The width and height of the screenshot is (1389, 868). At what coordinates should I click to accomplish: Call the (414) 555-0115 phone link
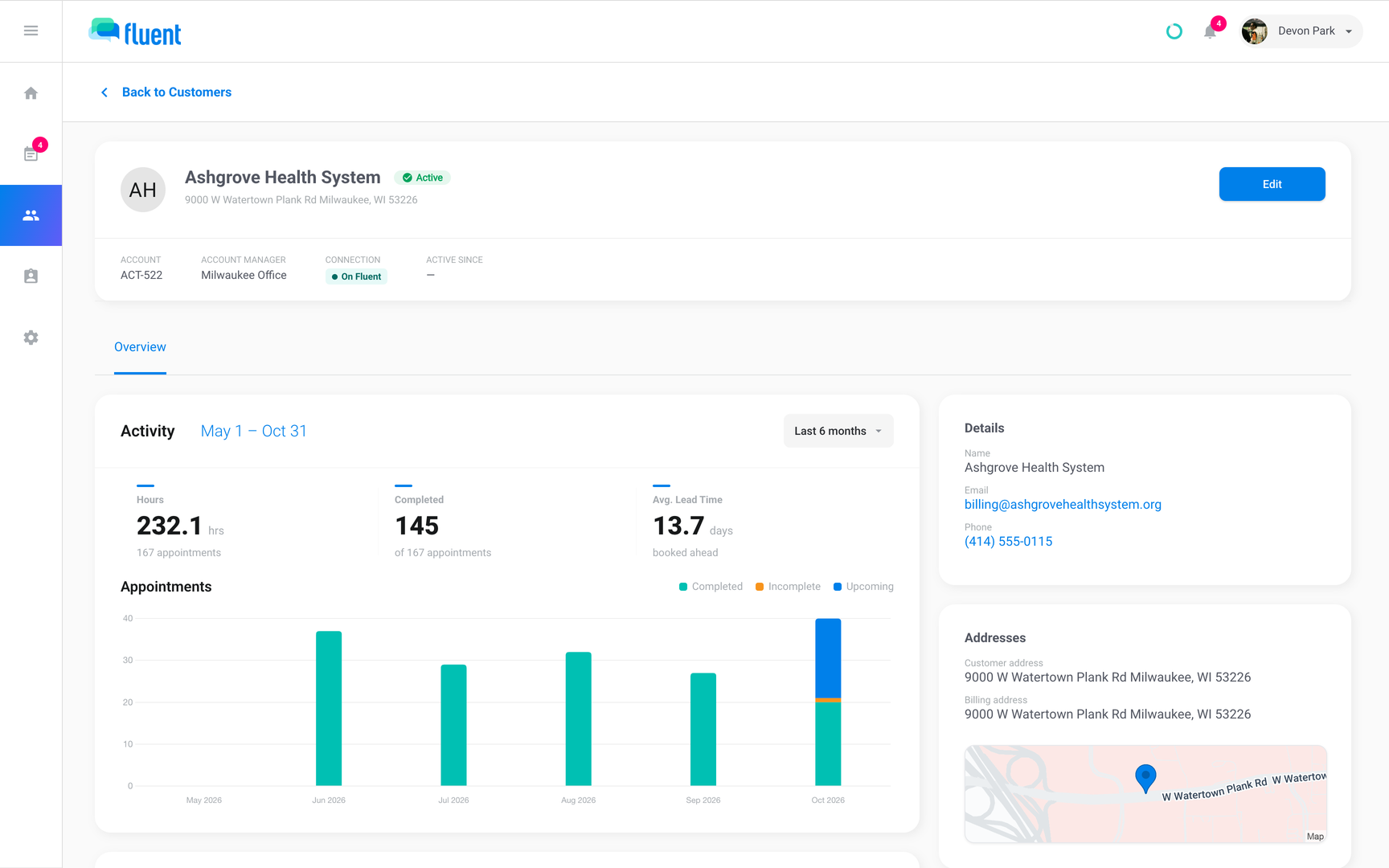coord(1008,542)
